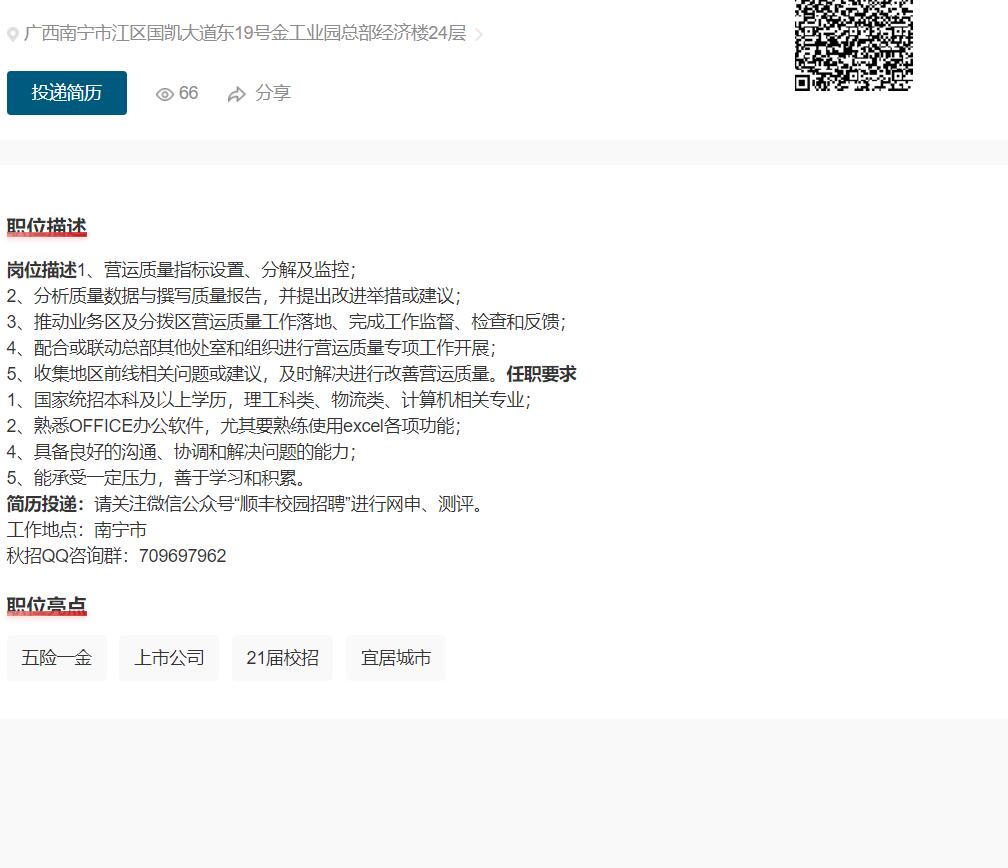Click the eye view-count icon
Screen dimensions: 1008x868
[165, 94]
